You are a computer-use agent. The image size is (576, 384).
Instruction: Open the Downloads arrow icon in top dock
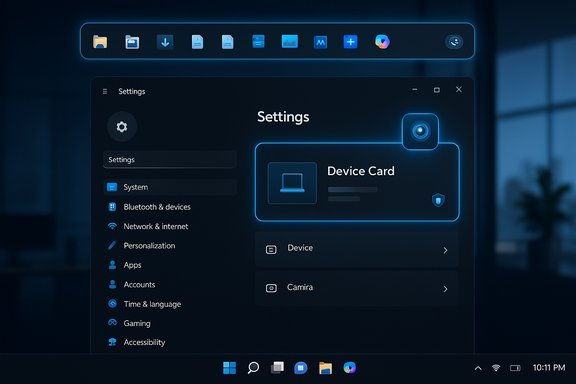click(165, 42)
